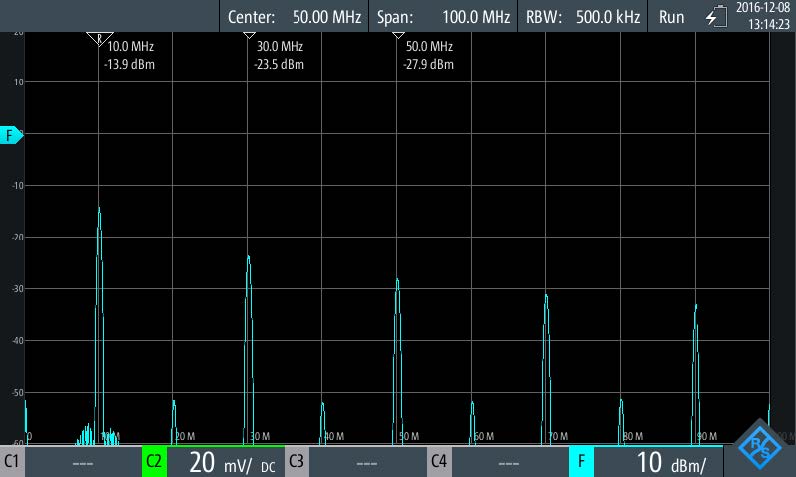This screenshot has height=477, width=796.
Task: Toggle the green C2 channel label
Action: click(154, 462)
